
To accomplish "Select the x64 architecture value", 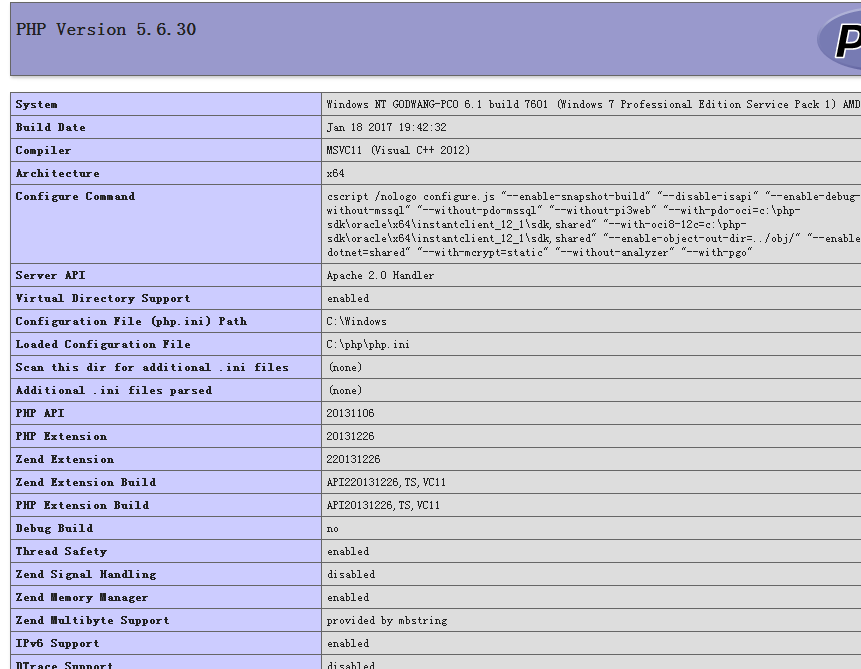I will 336,174.
